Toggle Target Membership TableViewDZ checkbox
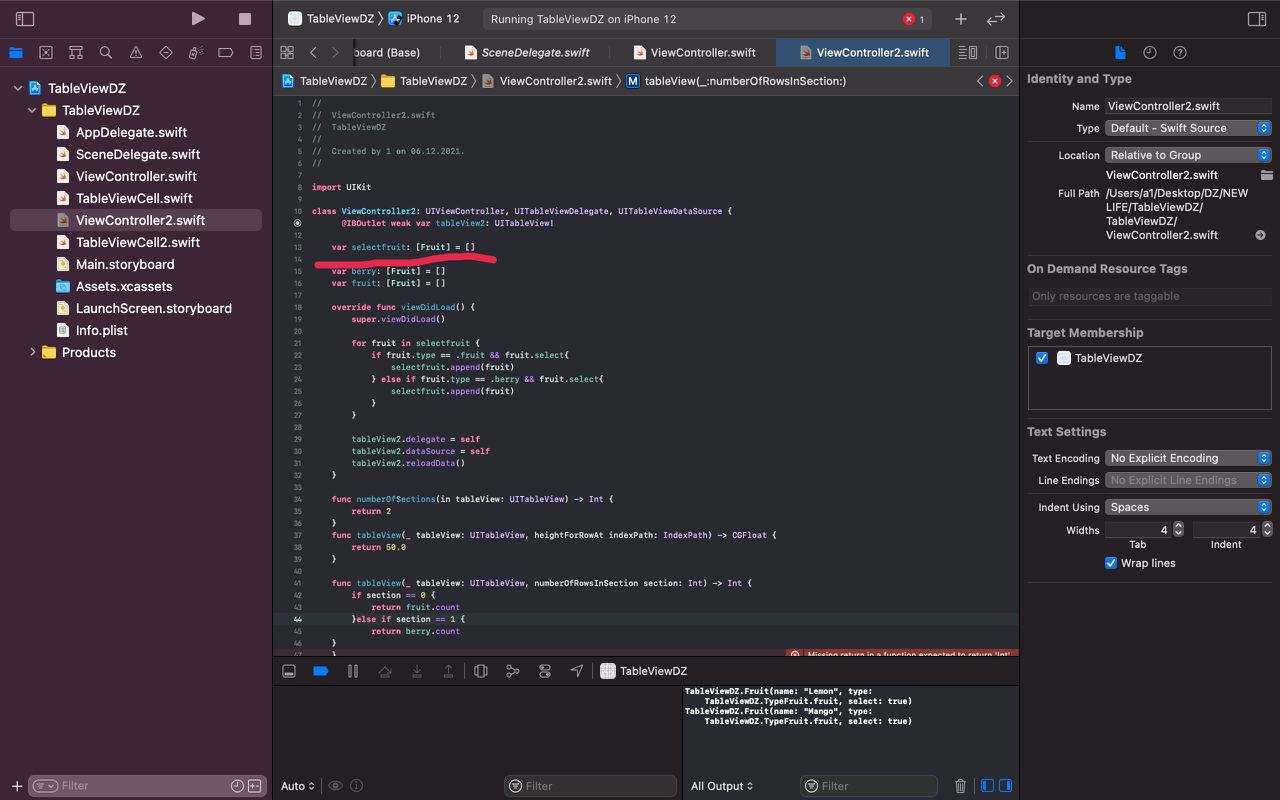 (x=1042, y=358)
